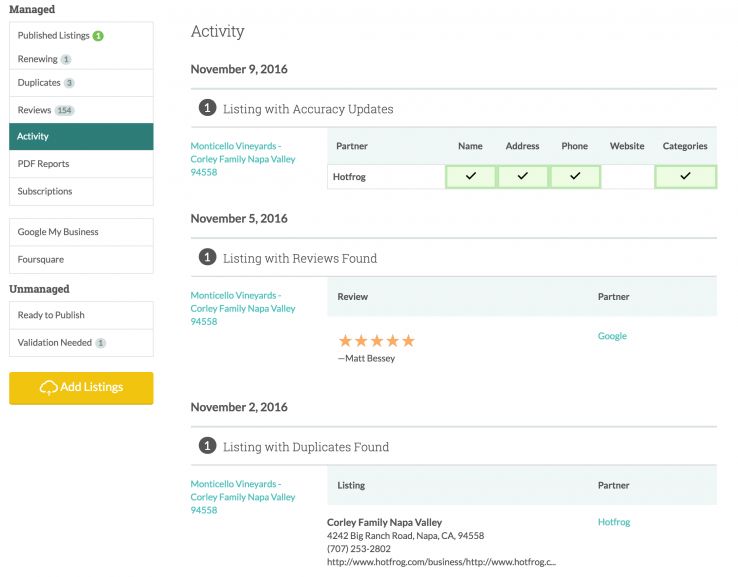Click the cloud icon on Add Listings
This screenshot has height=577, width=738.
[48, 388]
